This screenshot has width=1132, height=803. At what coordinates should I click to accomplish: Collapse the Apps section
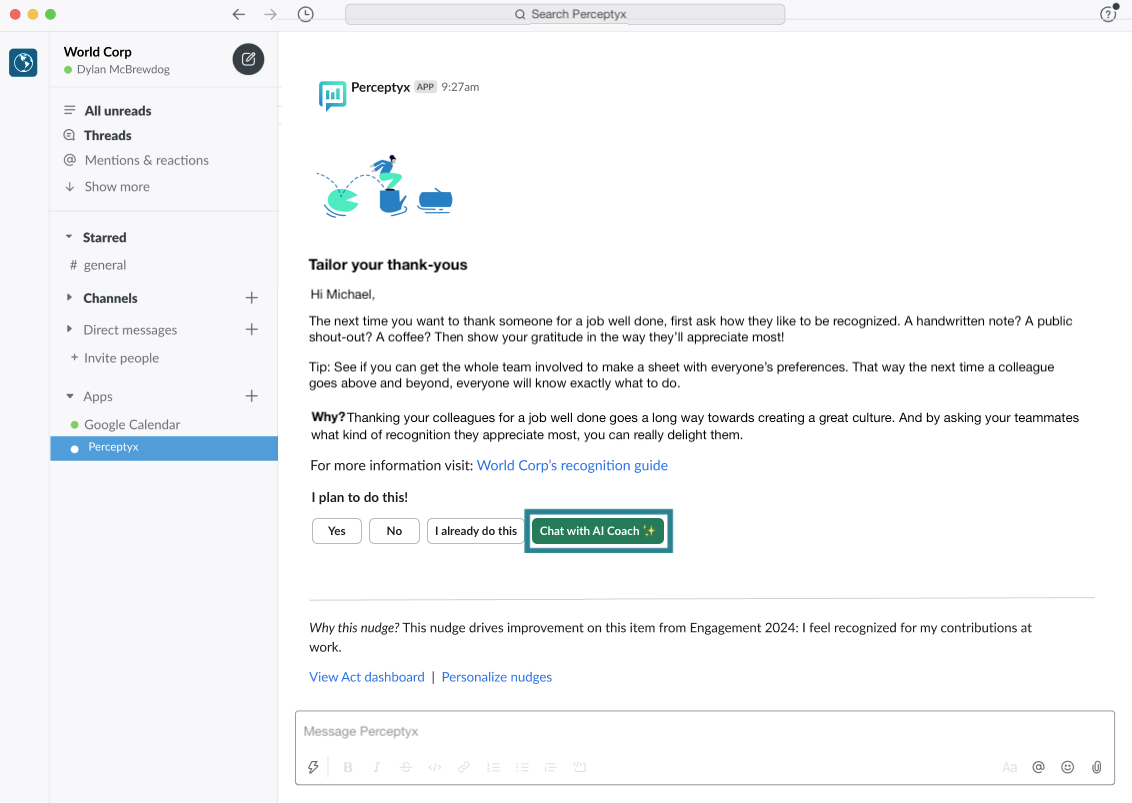click(69, 396)
